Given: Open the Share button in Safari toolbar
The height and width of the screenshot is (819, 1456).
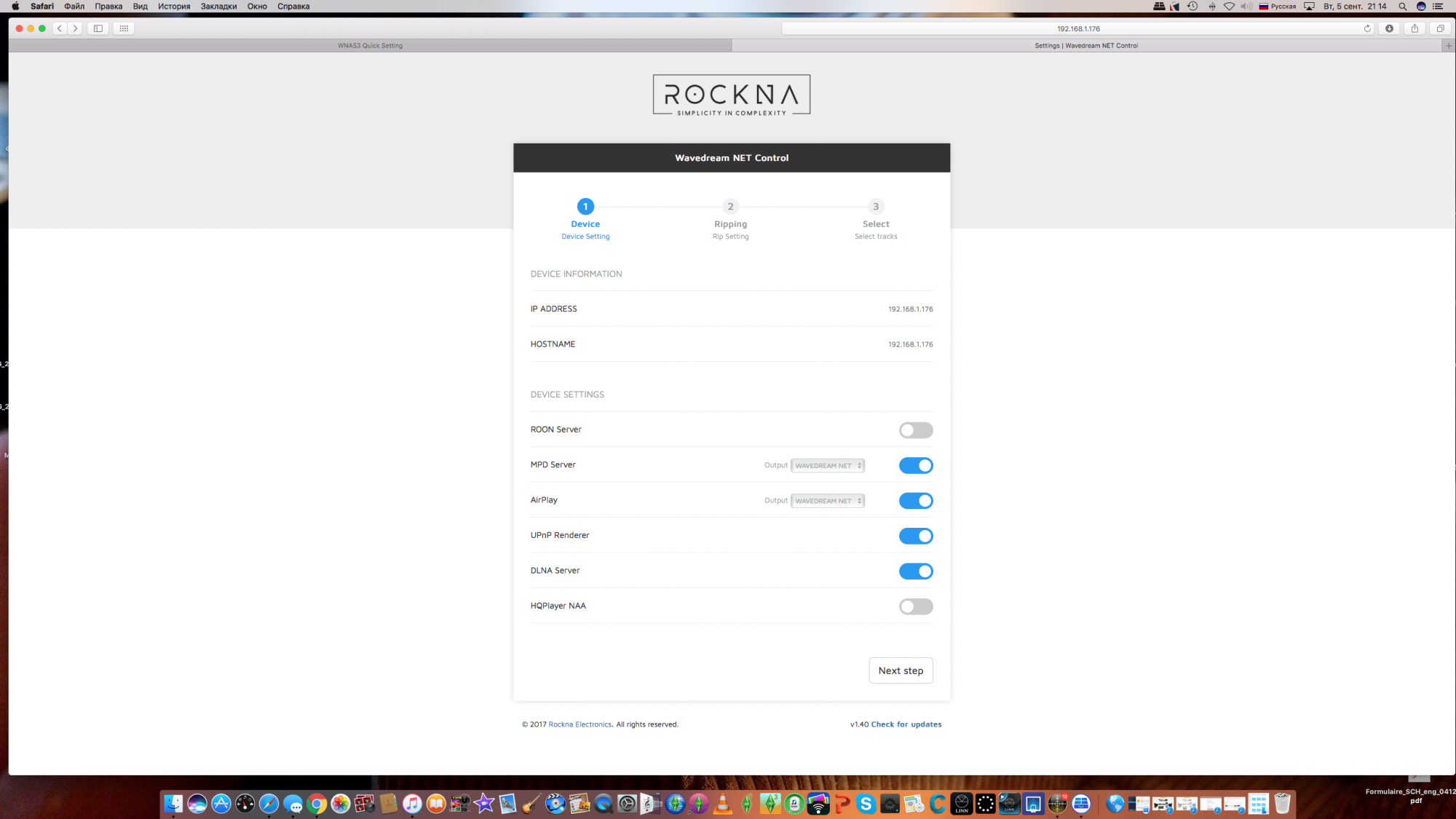Looking at the screenshot, I should (x=1415, y=28).
